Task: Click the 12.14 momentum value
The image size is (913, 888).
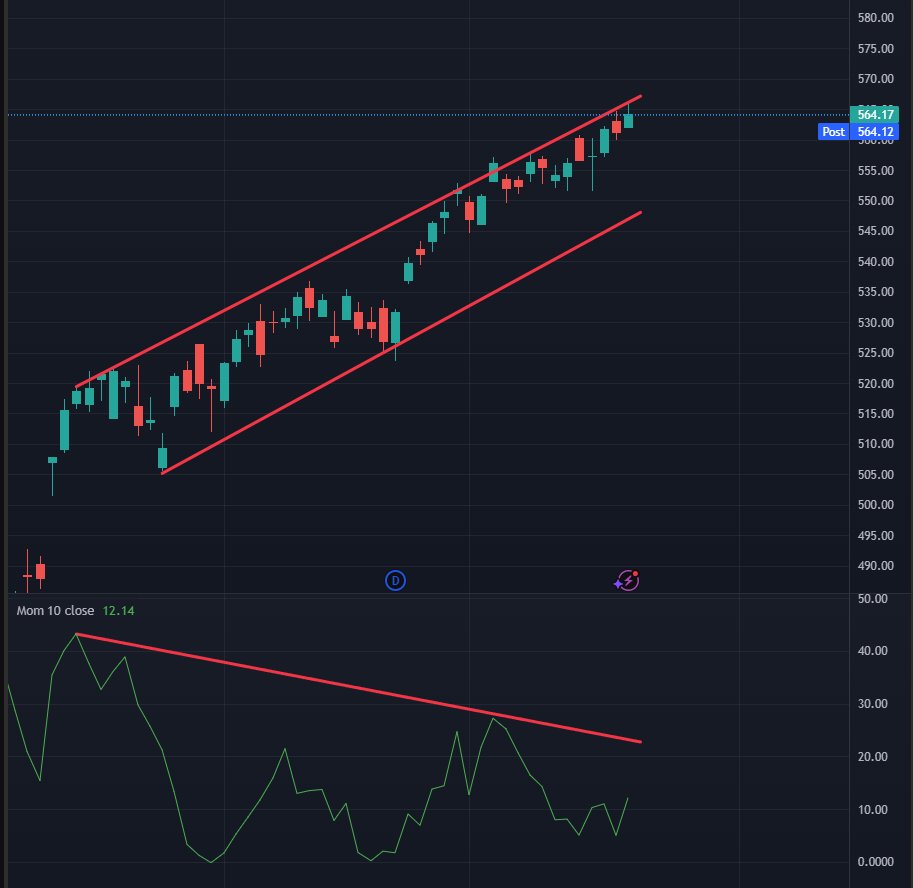Action: (118, 611)
